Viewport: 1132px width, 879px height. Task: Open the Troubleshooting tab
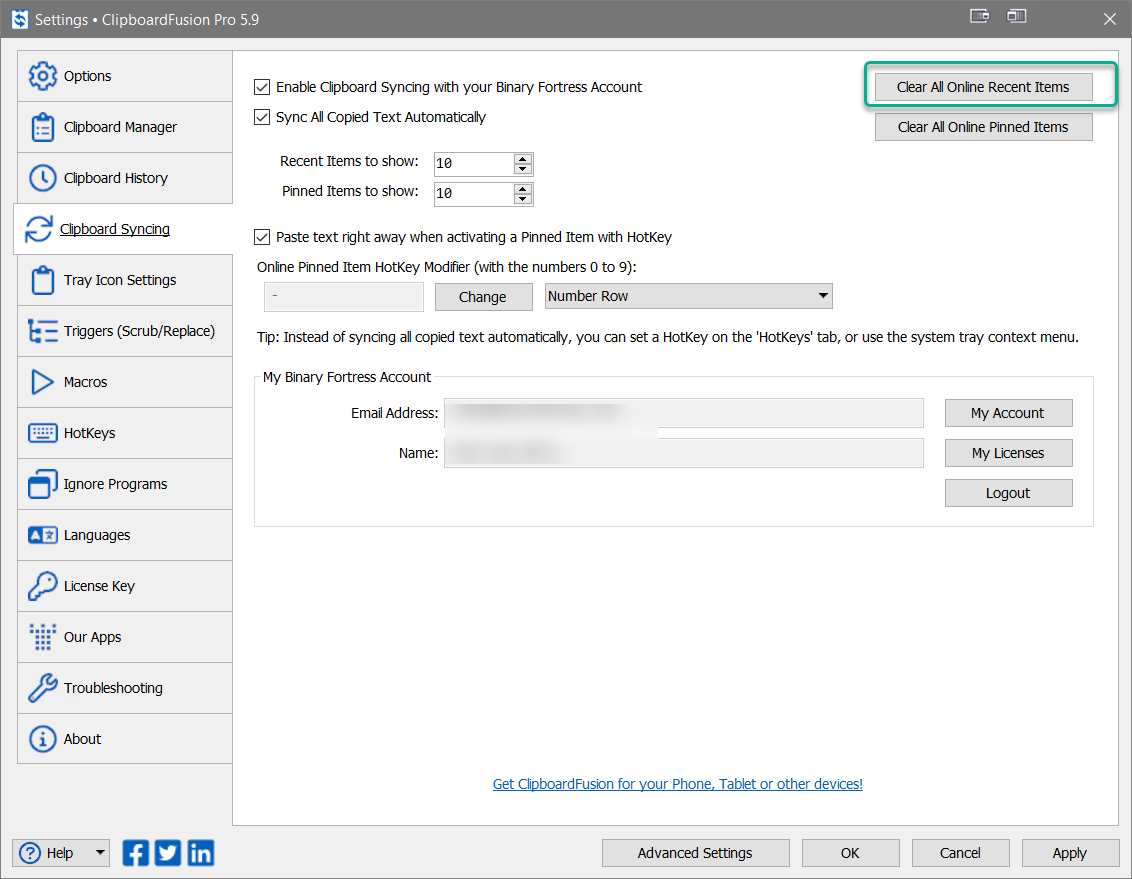point(125,688)
